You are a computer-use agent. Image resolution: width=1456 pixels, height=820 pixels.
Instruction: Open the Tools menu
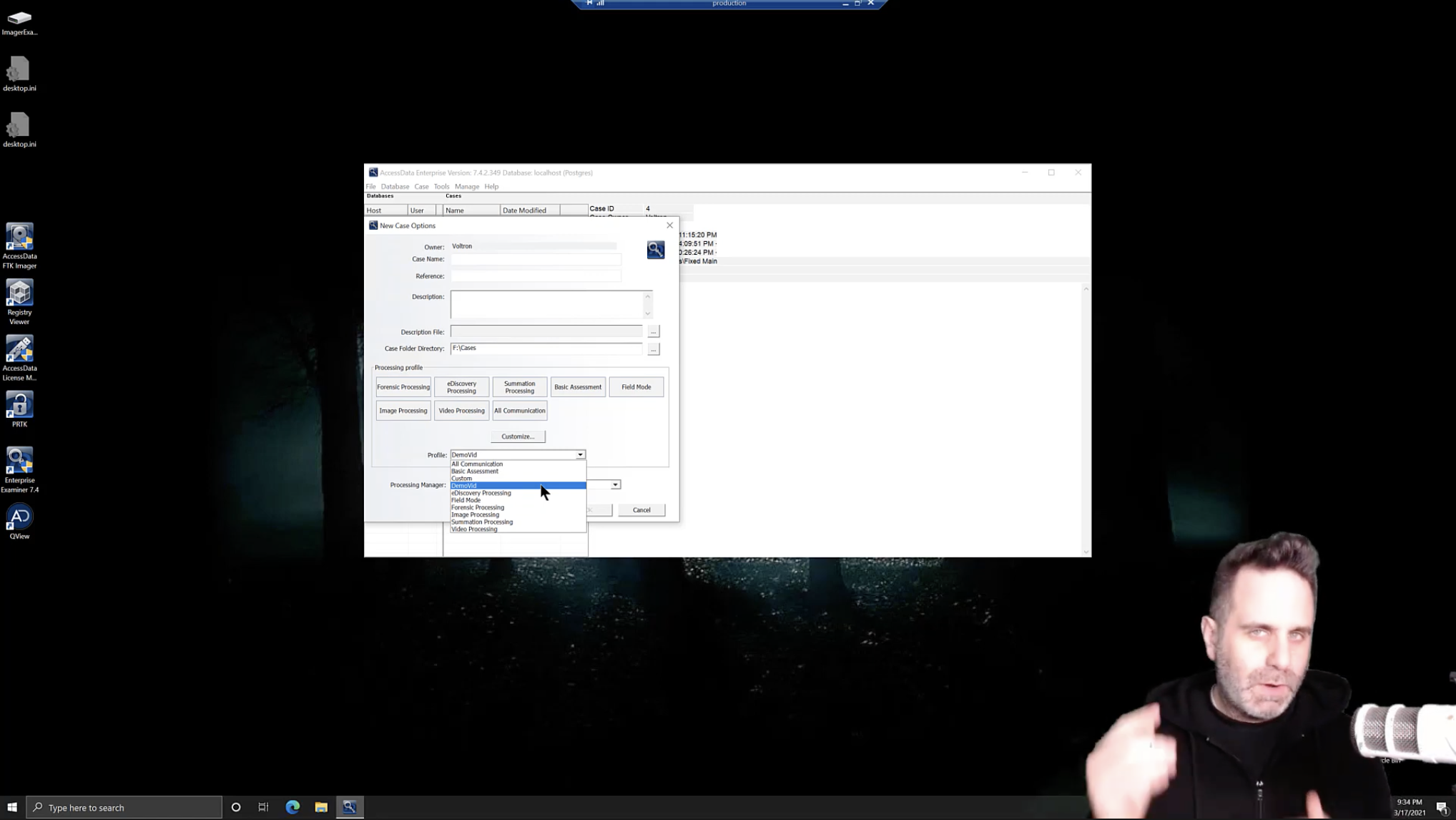click(441, 186)
